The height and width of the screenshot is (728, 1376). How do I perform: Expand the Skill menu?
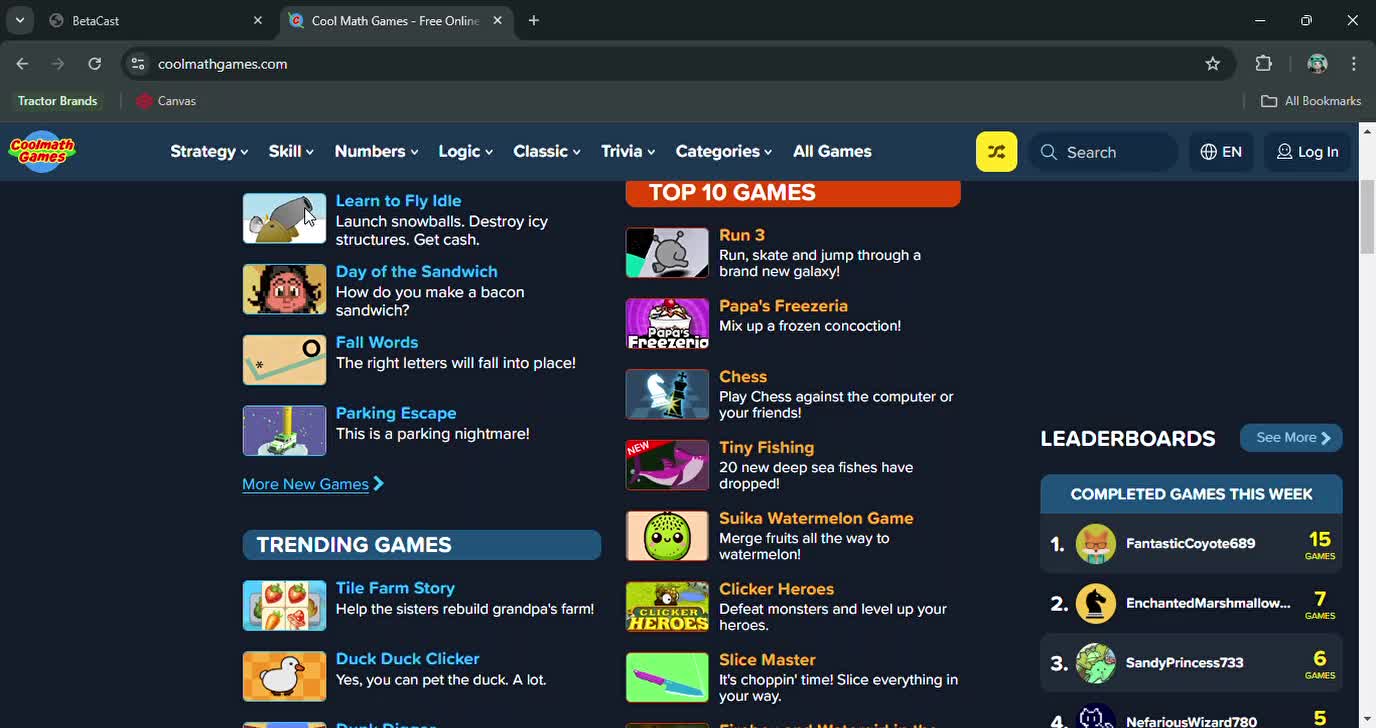coord(291,151)
